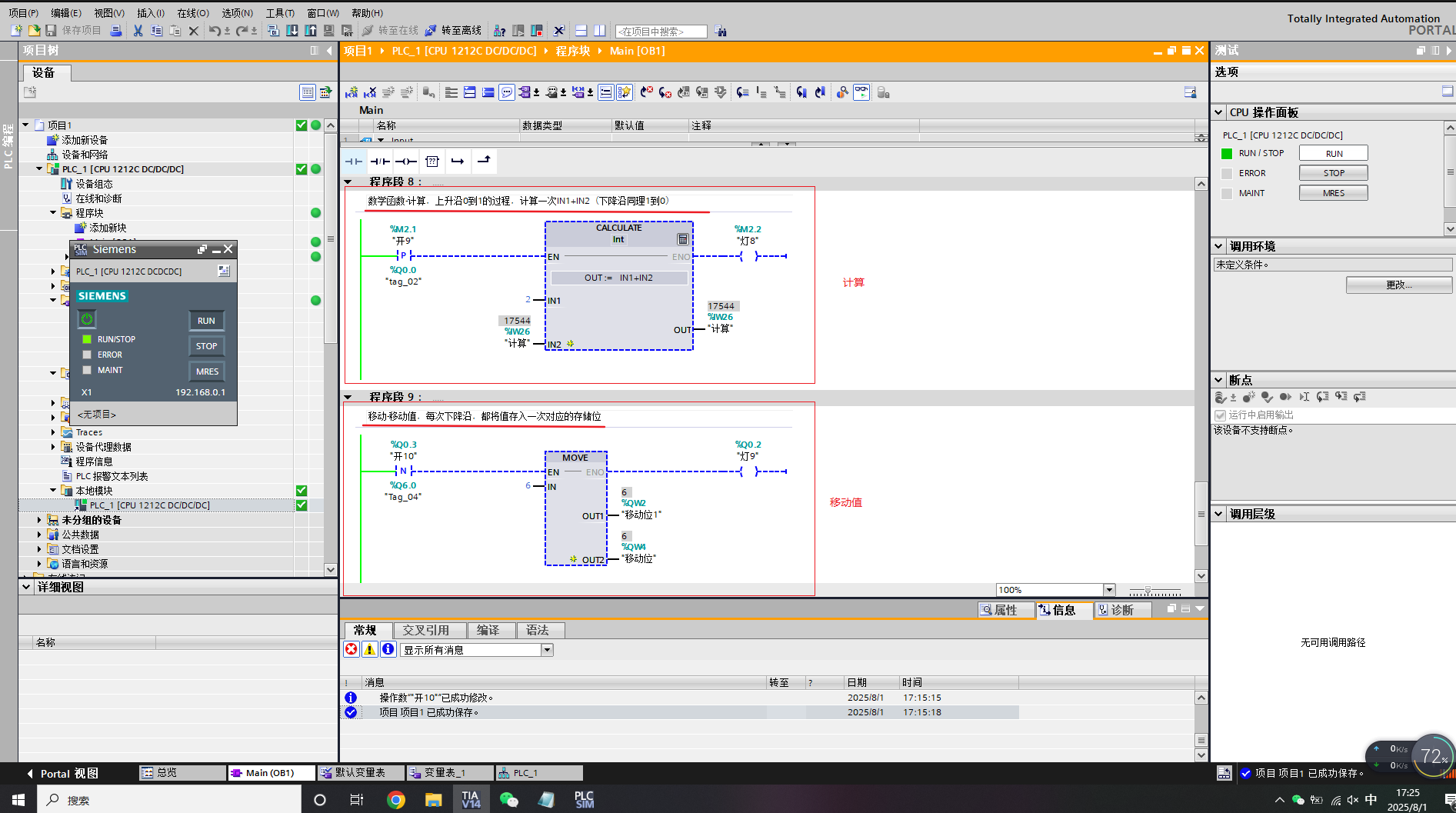1456x813 pixels.
Task: Insert an empty box instruction
Action: pyautogui.click(x=432, y=162)
